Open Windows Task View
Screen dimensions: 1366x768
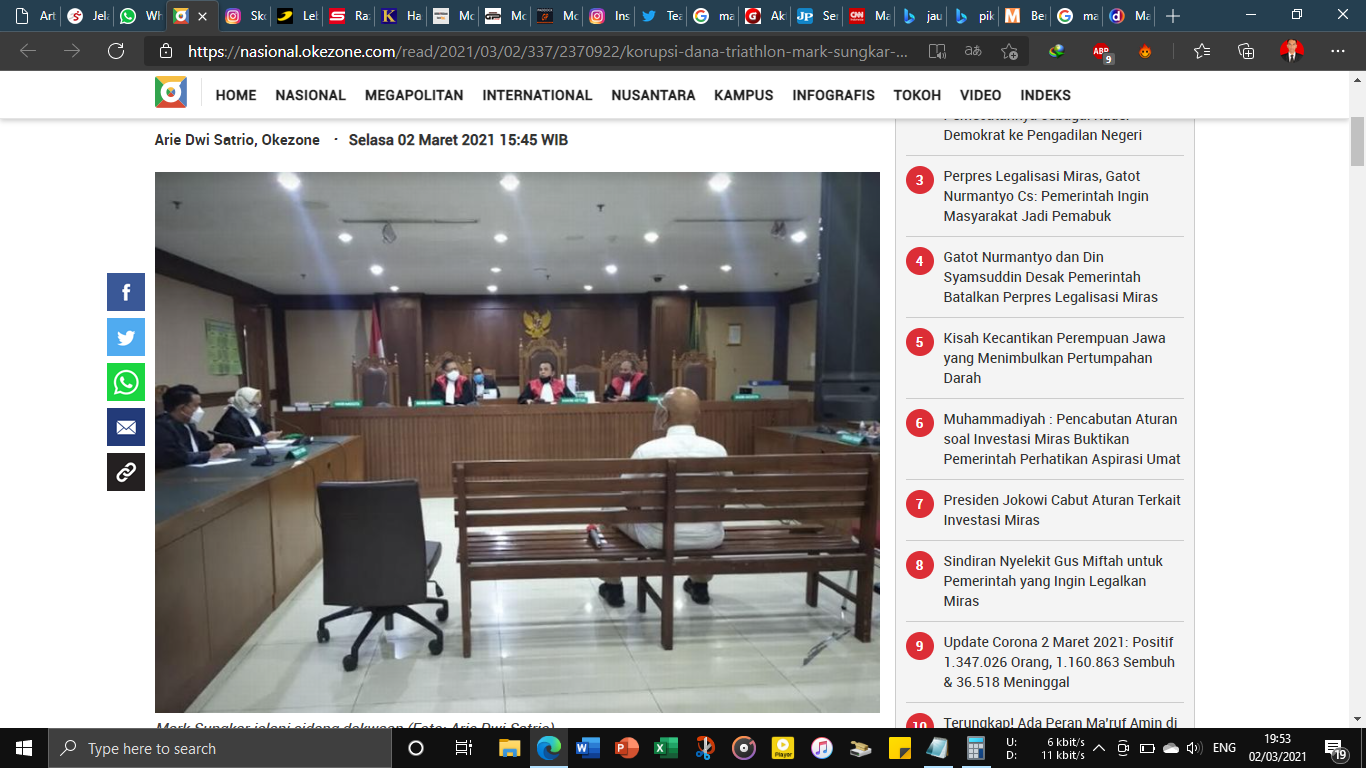(463, 748)
